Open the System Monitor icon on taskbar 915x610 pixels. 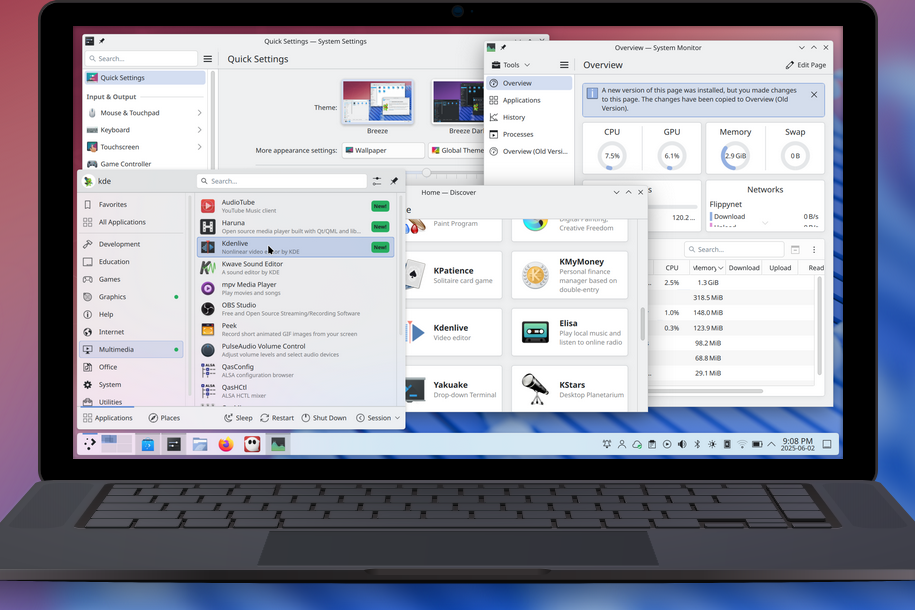pos(278,445)
